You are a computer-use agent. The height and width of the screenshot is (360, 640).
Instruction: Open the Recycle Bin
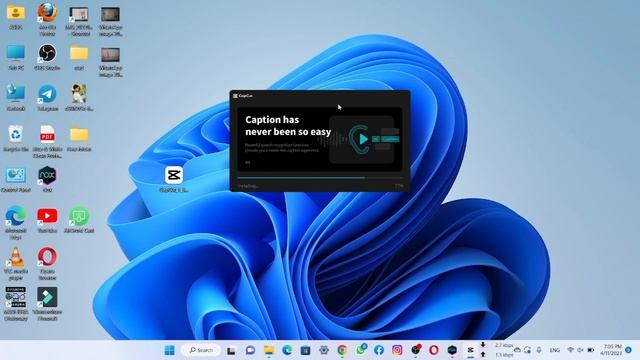(16, 135)
